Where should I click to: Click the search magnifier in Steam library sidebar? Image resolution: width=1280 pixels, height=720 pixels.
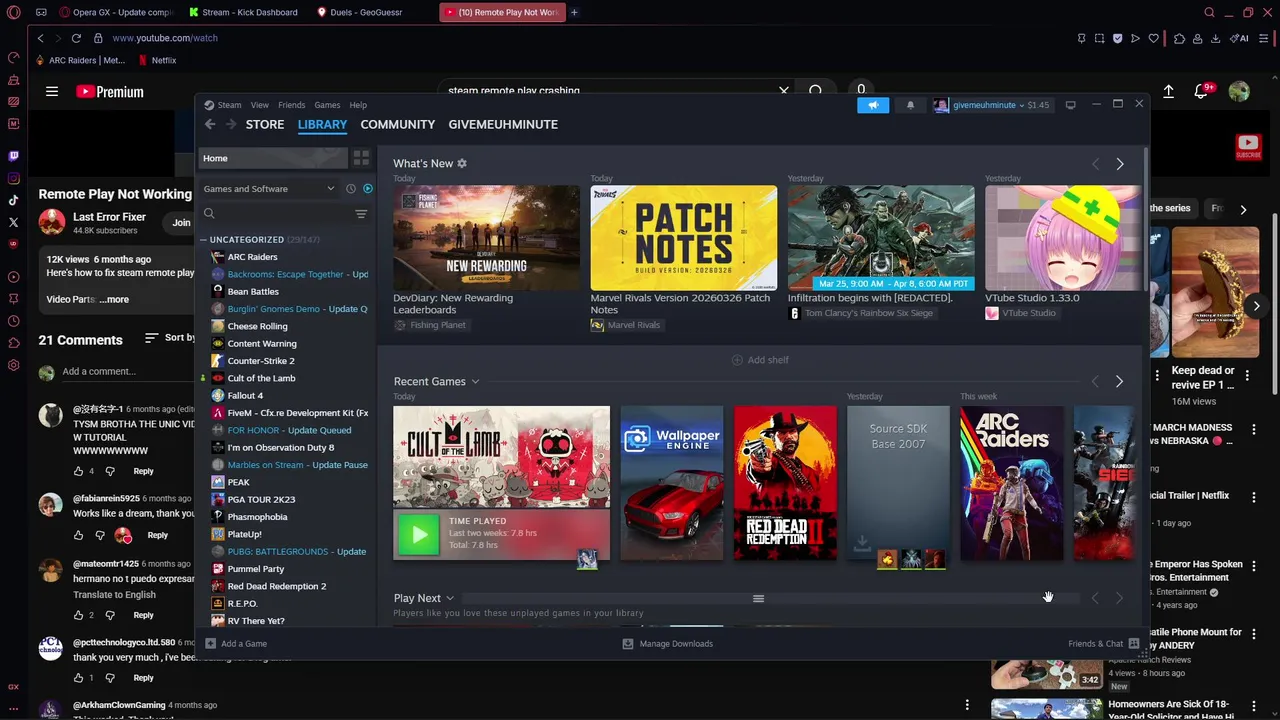click(209, 213)
